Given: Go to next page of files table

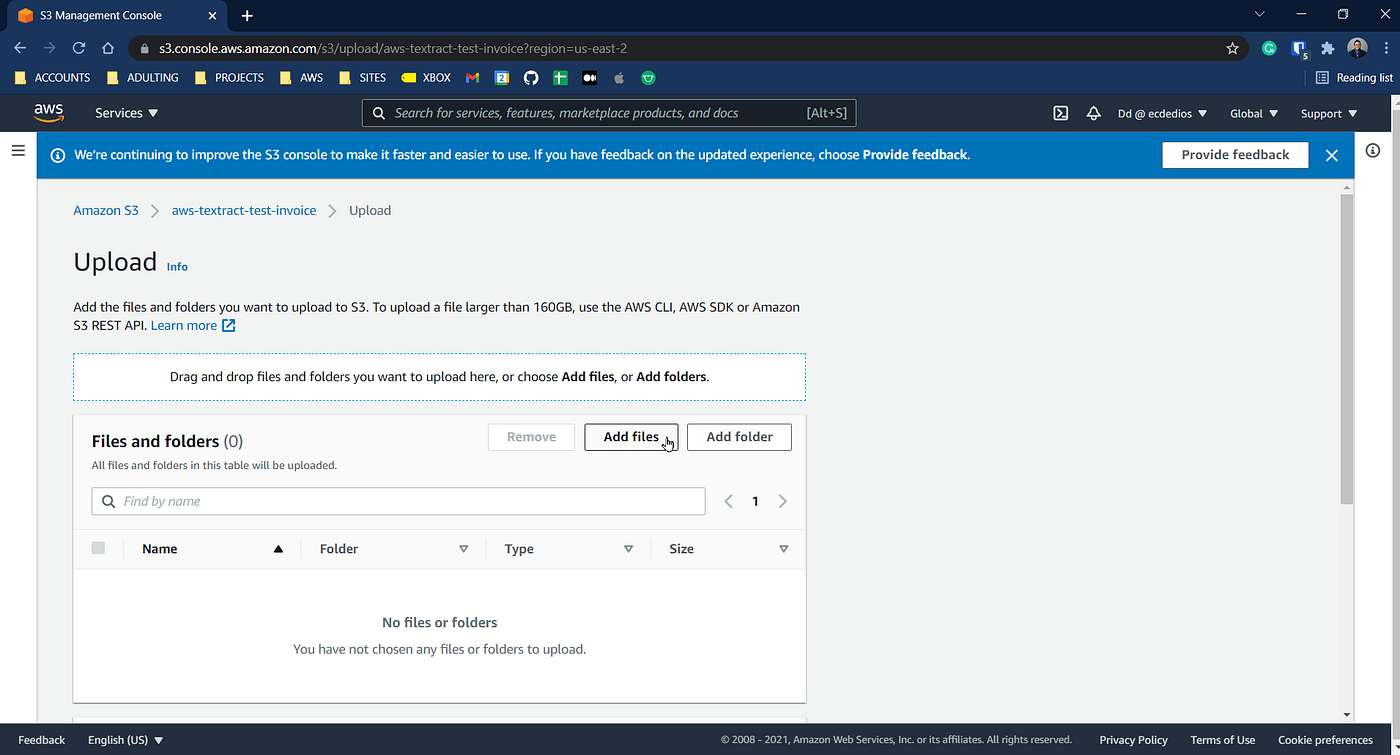Looking at the screenshot, I should [783, 501].
